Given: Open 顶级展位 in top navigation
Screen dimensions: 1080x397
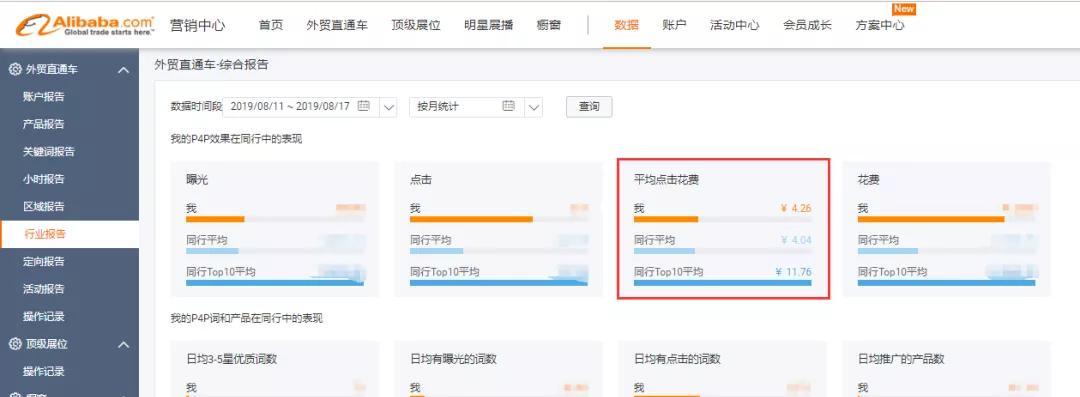Looking at the screenshot, I should click(x=416, y=26).
